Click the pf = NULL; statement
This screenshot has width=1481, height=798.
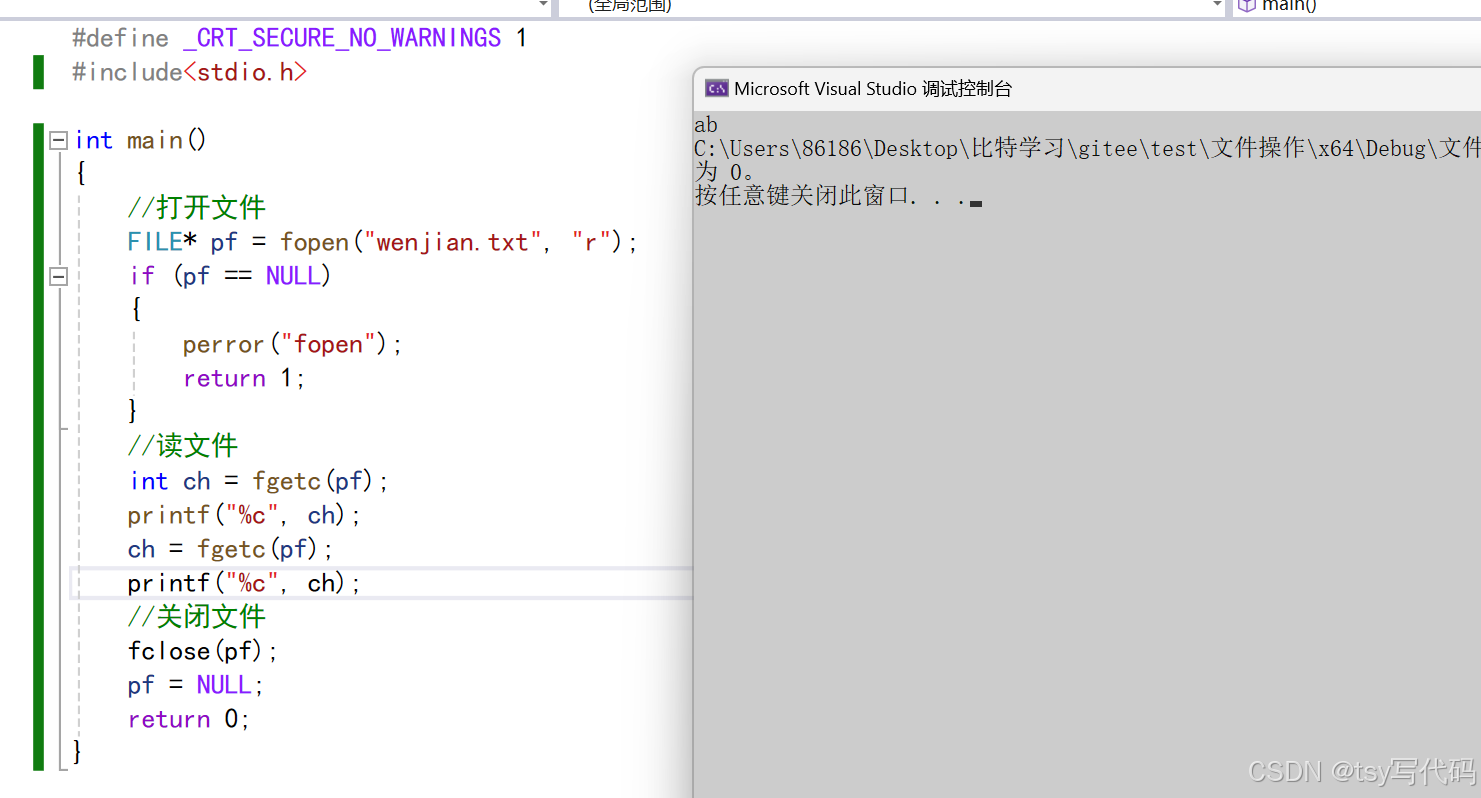point(196,685)
